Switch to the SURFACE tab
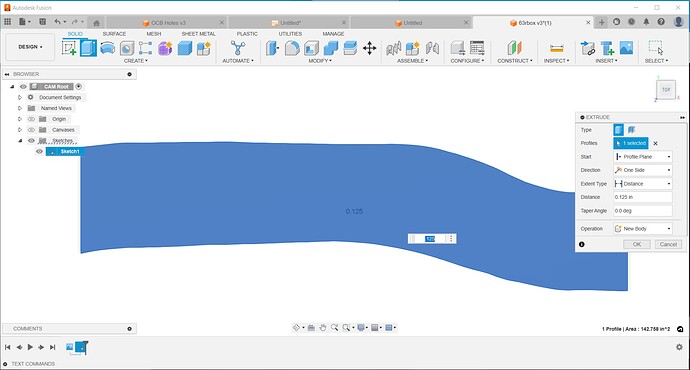 114,34
